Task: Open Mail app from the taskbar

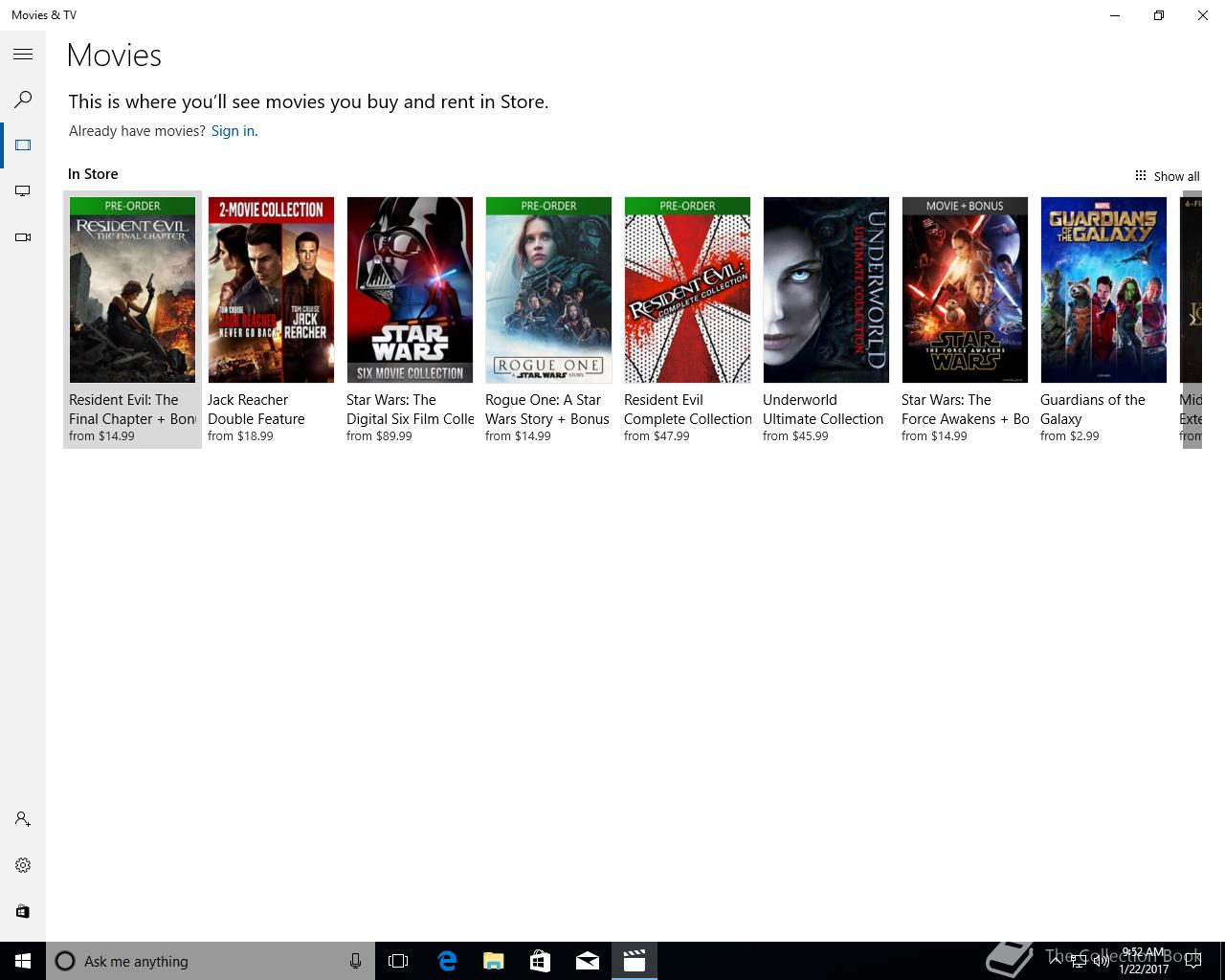Action: 587,961
